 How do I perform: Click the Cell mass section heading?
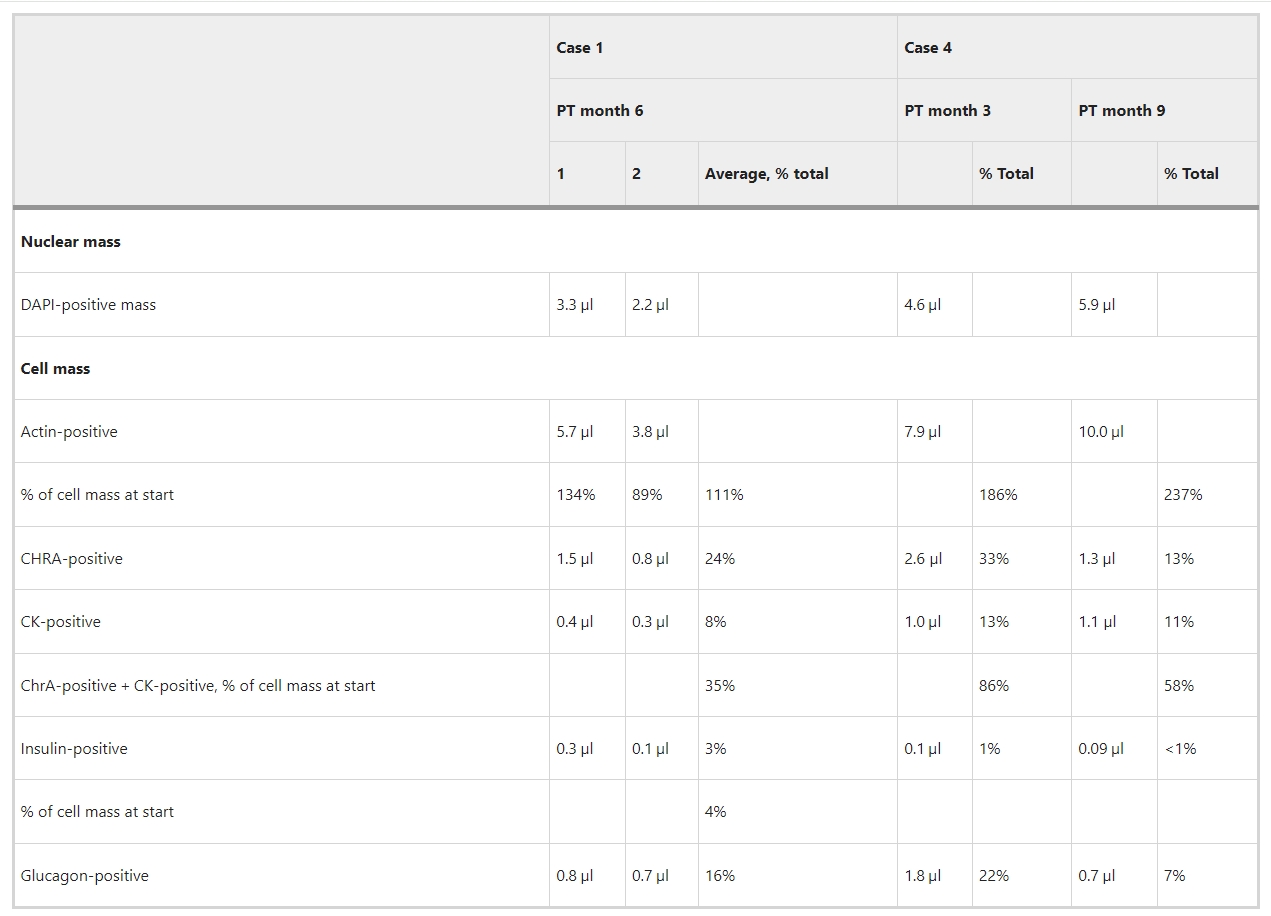[x=55, y=369]
